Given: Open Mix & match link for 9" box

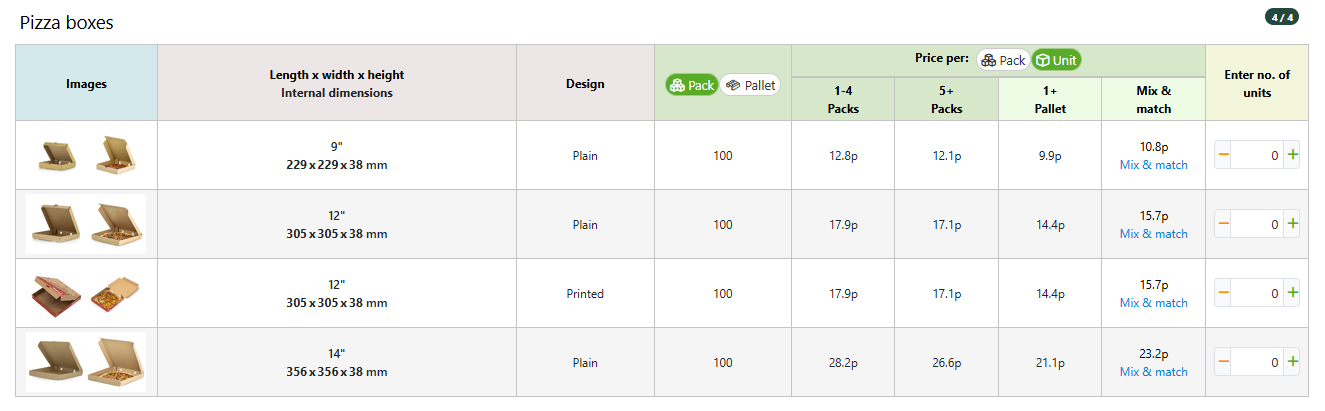Looking at the screenshot, I should [x=1154, y=165].
